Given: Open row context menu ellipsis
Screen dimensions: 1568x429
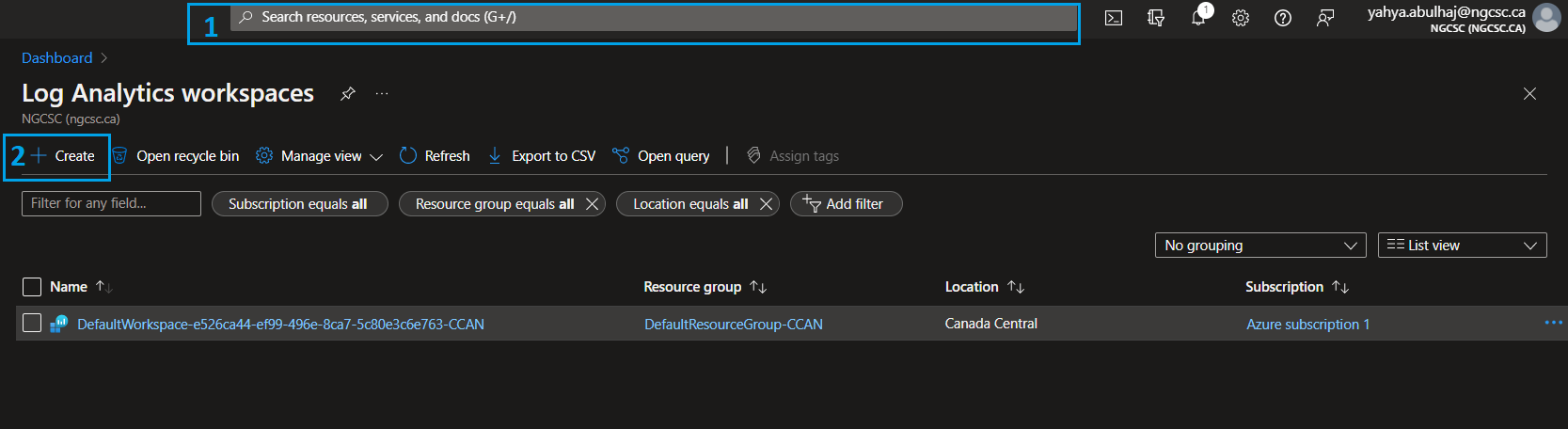Looking at the screenshot, I should coord(1553,323).
